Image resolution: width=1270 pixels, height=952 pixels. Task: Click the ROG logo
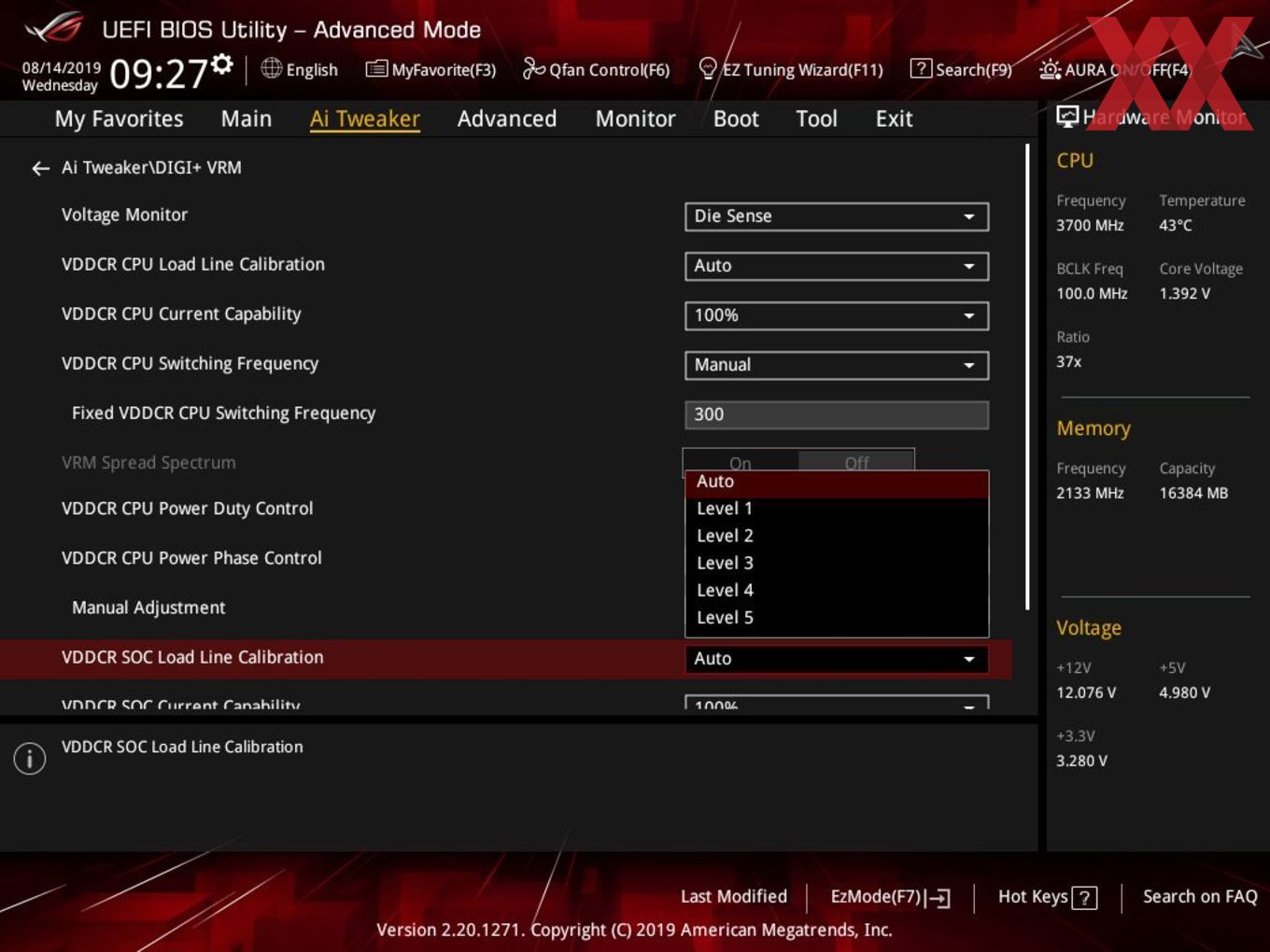(54, 28)
